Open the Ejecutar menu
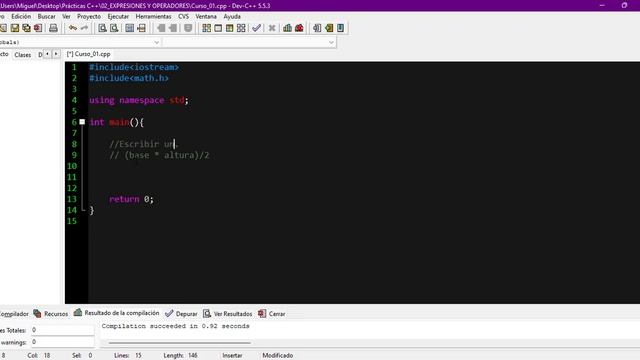The image size is (640, 360). pyautogui.click(x=118, y=16)
